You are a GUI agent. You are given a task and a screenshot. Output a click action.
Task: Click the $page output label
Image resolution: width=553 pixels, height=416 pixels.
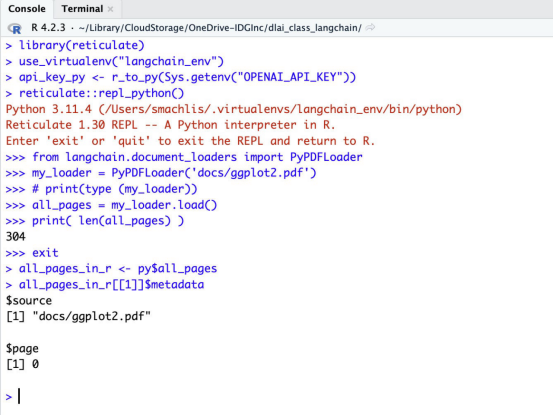(x=22, y=349)
